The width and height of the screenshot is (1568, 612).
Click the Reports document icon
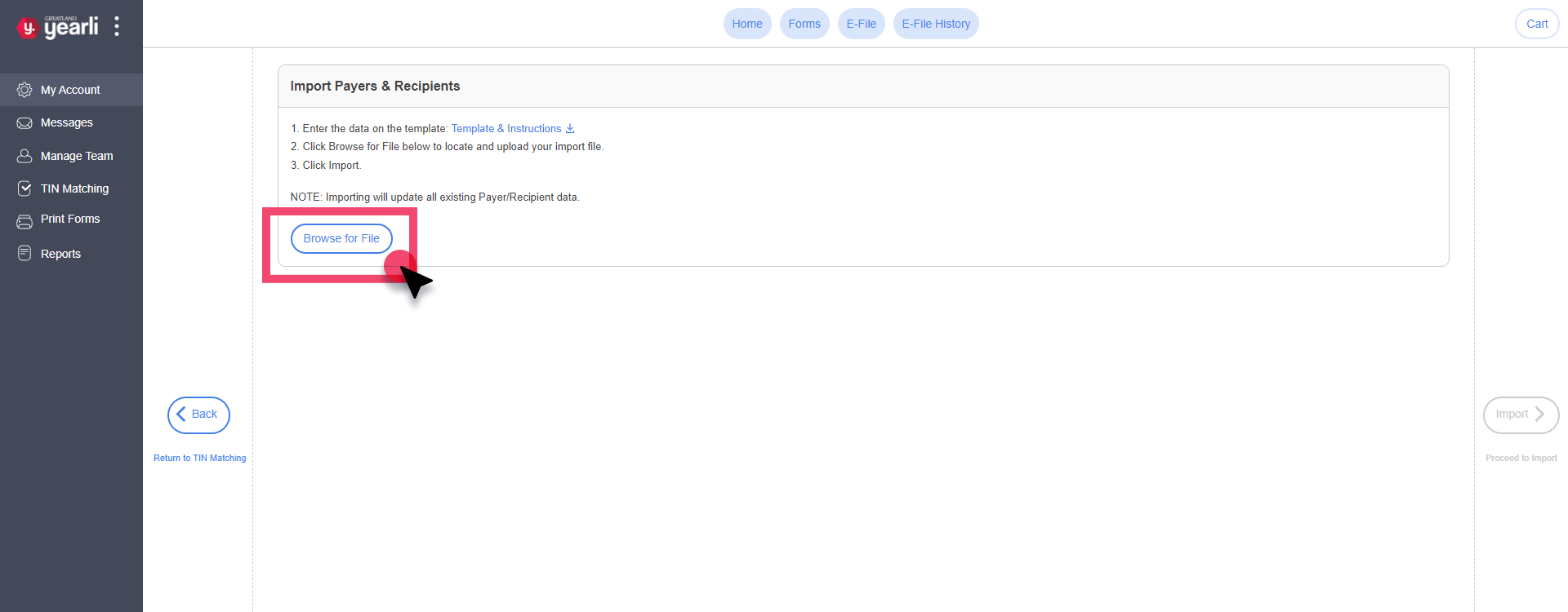[24, 254]
